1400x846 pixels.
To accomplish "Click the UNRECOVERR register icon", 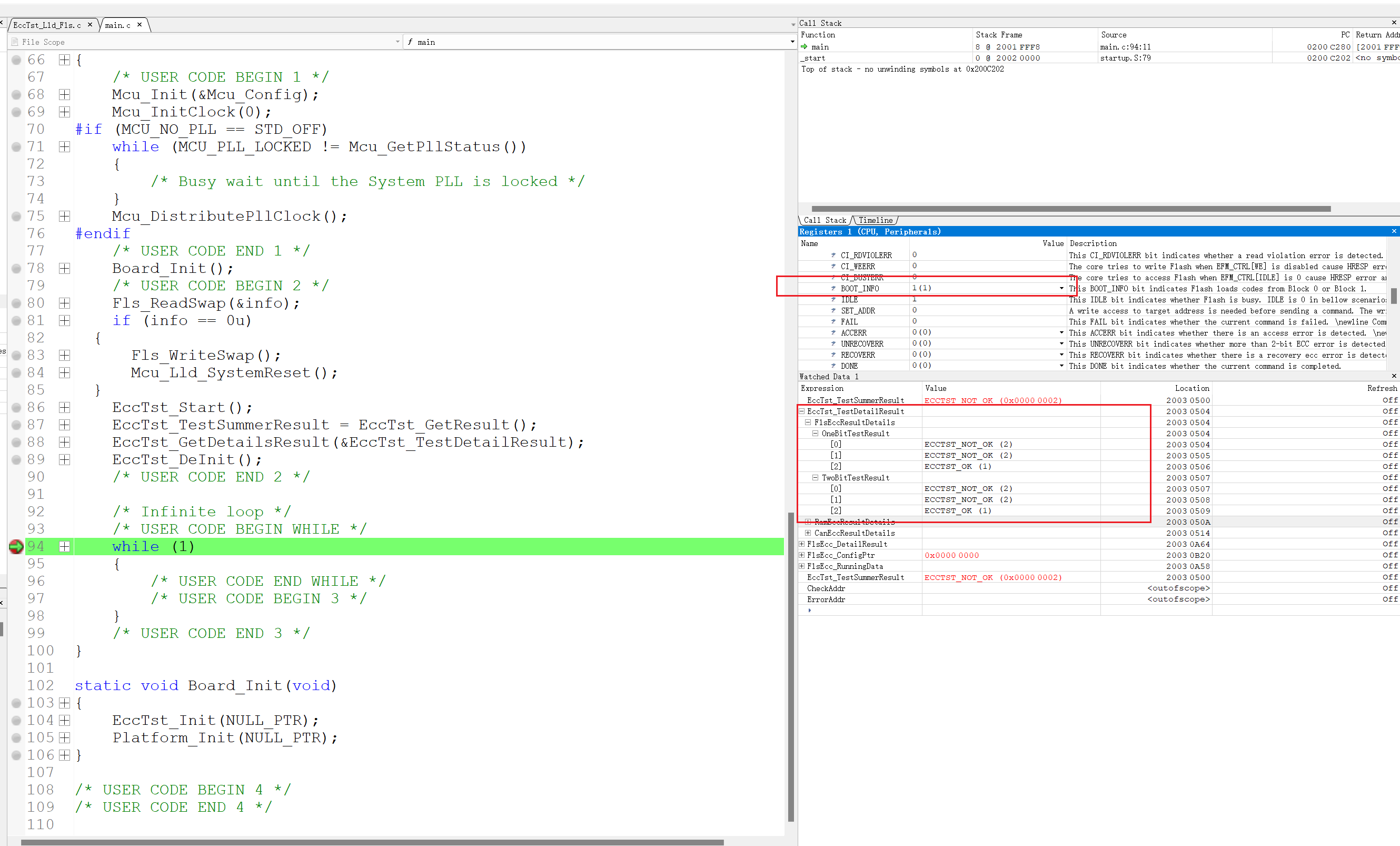I will coord(833,344).
